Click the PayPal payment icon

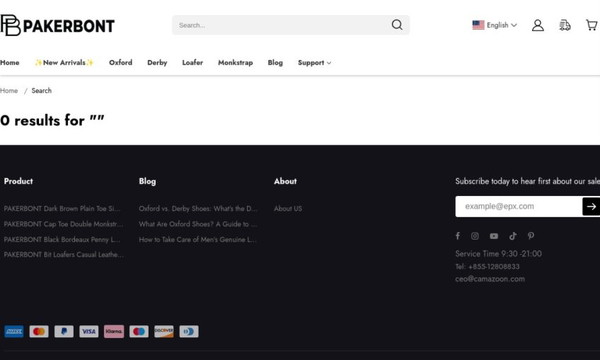coord(64,331)
